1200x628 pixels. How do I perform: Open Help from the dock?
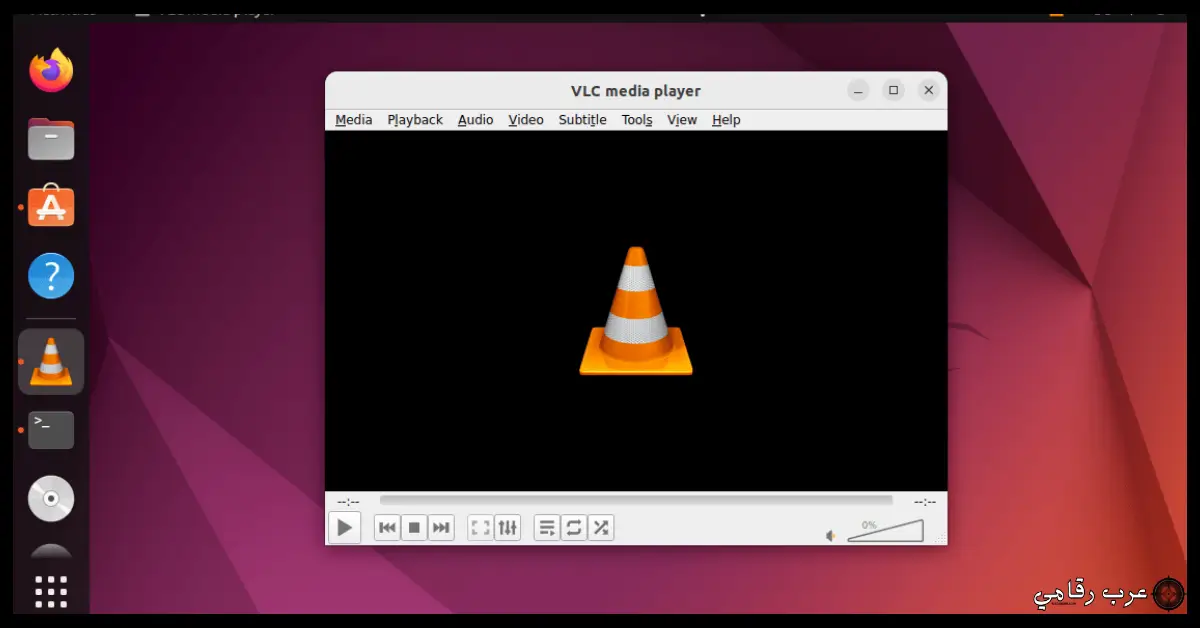(x=51, y=275)
